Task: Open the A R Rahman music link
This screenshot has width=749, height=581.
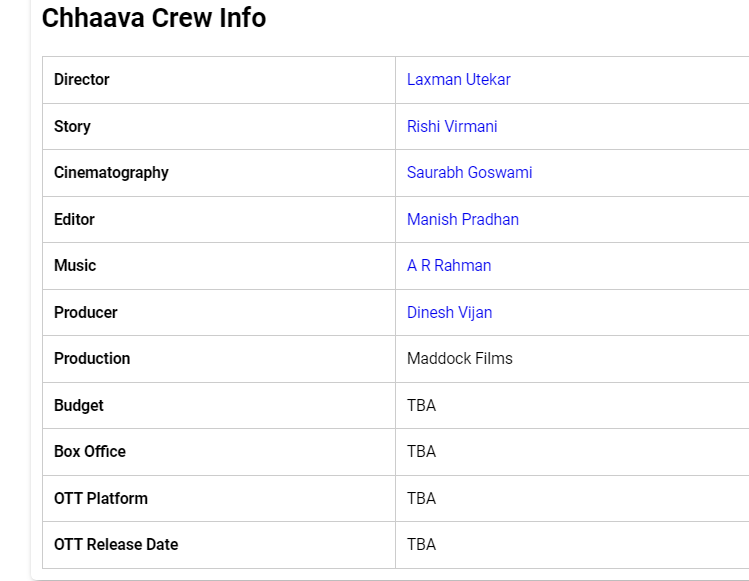Action: pos(449,265)
